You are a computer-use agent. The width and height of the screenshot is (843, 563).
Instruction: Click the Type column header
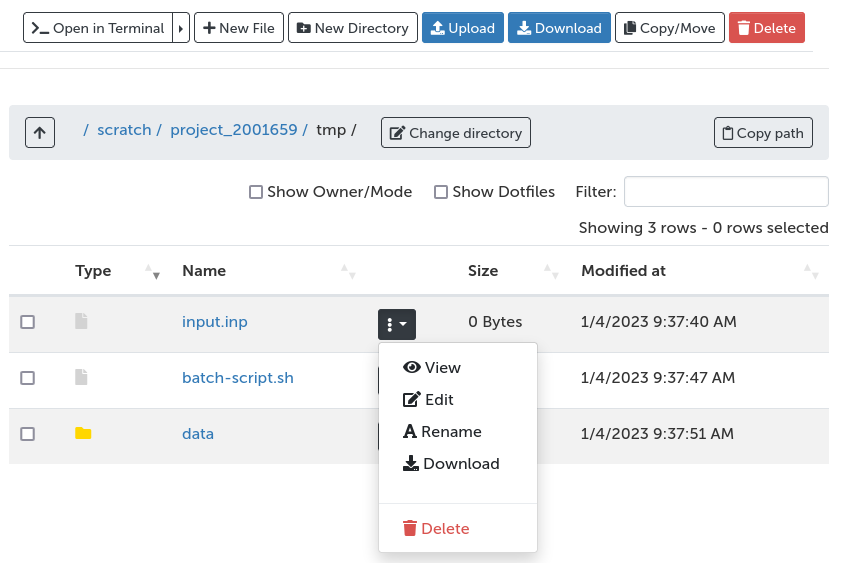tap(93, 271)
